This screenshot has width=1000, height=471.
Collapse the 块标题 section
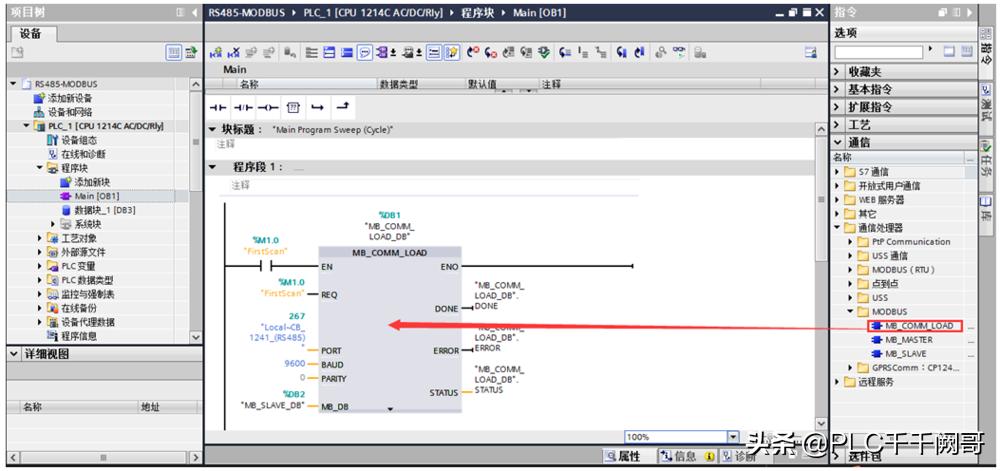coord(212,130)
